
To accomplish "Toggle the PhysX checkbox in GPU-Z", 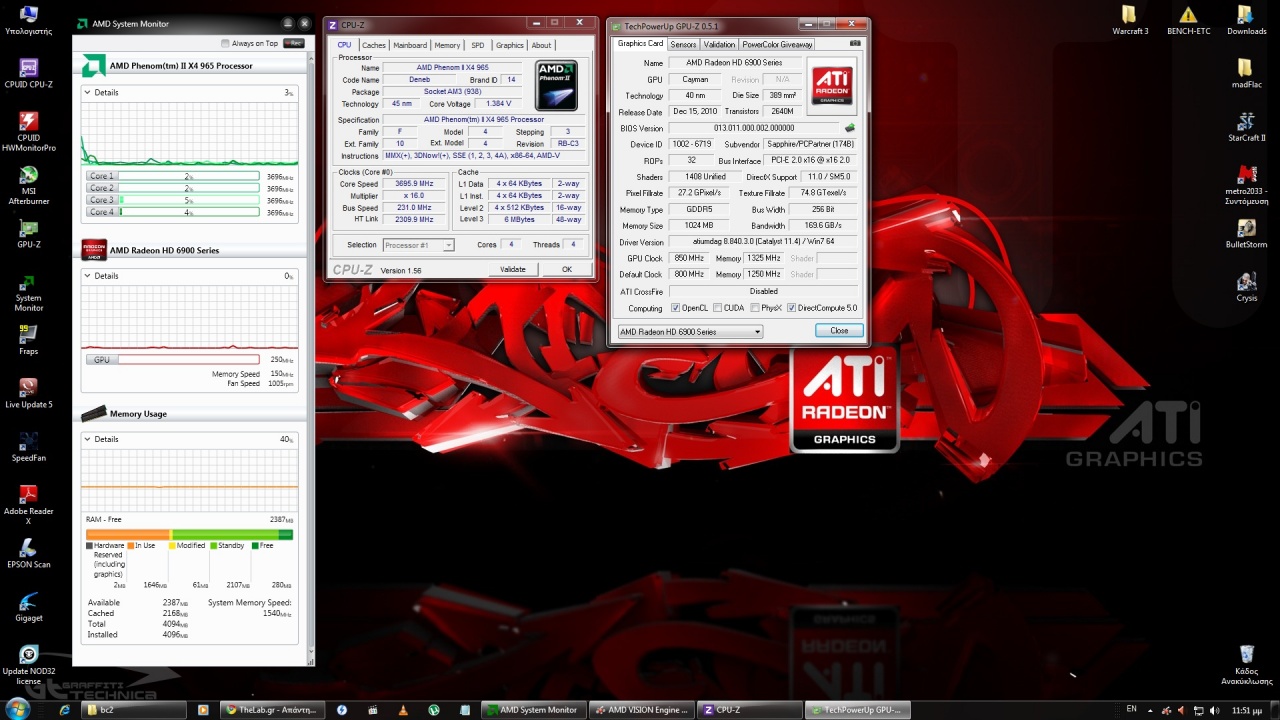I will 754,308.
